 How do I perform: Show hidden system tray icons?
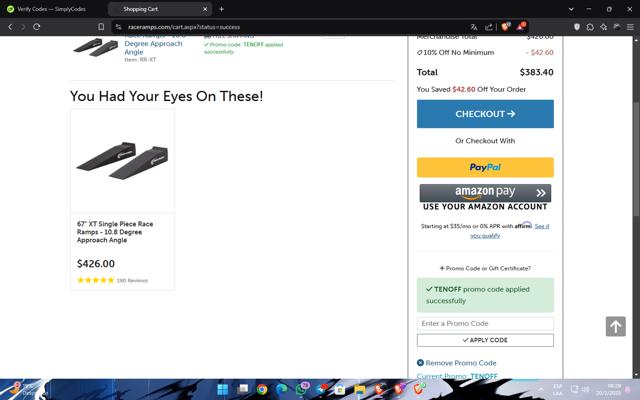click(x=540, y=389)
